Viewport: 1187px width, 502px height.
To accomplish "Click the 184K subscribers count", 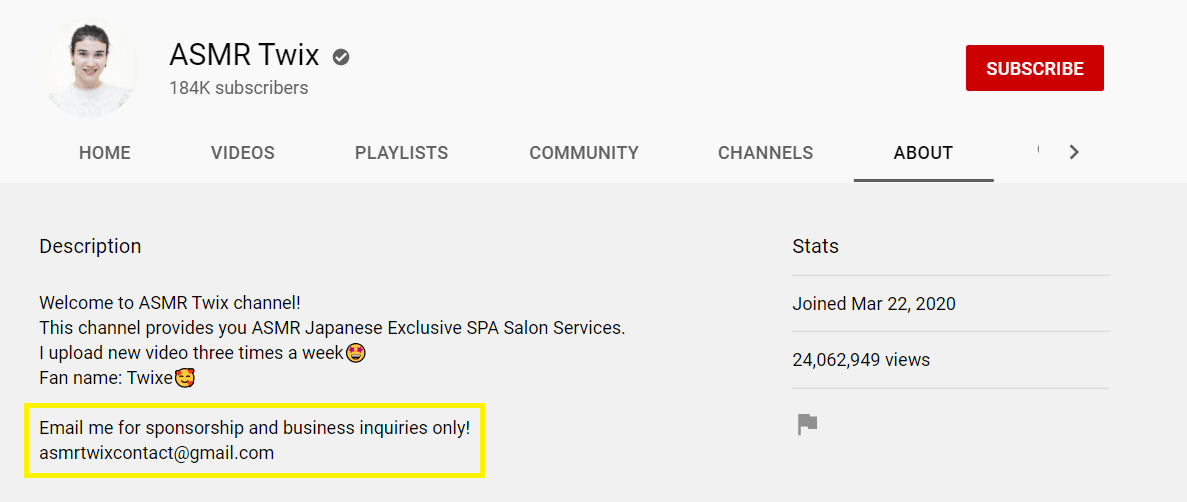I will click(x=239, y=88).
